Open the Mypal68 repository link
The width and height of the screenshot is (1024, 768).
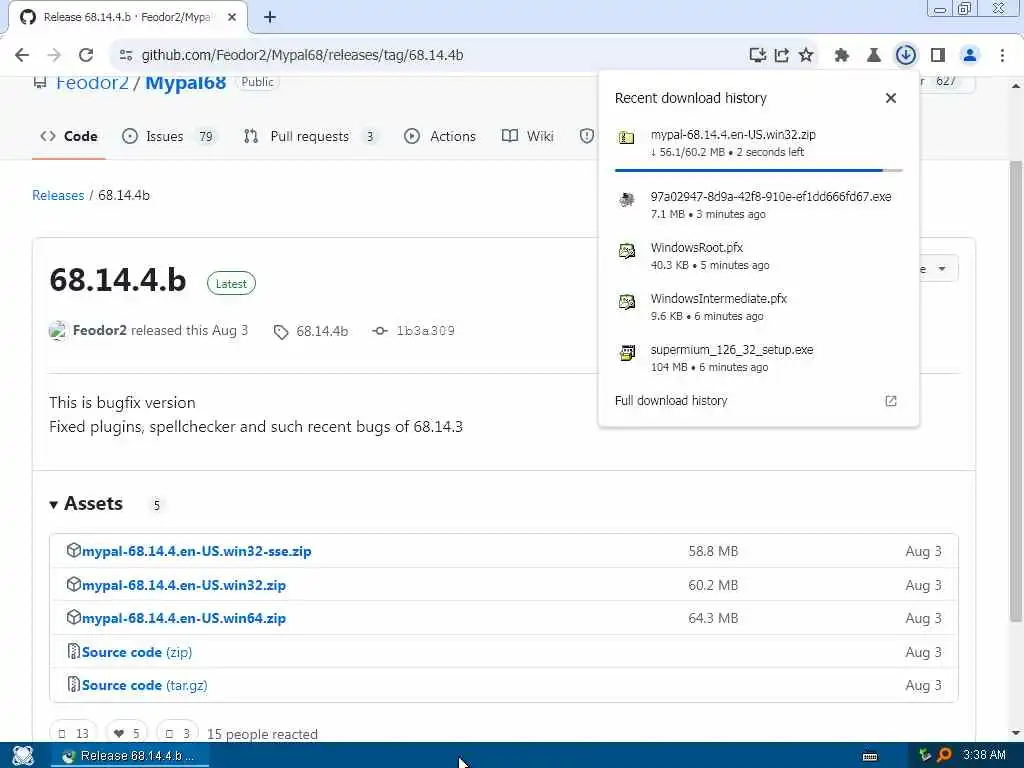185,82
